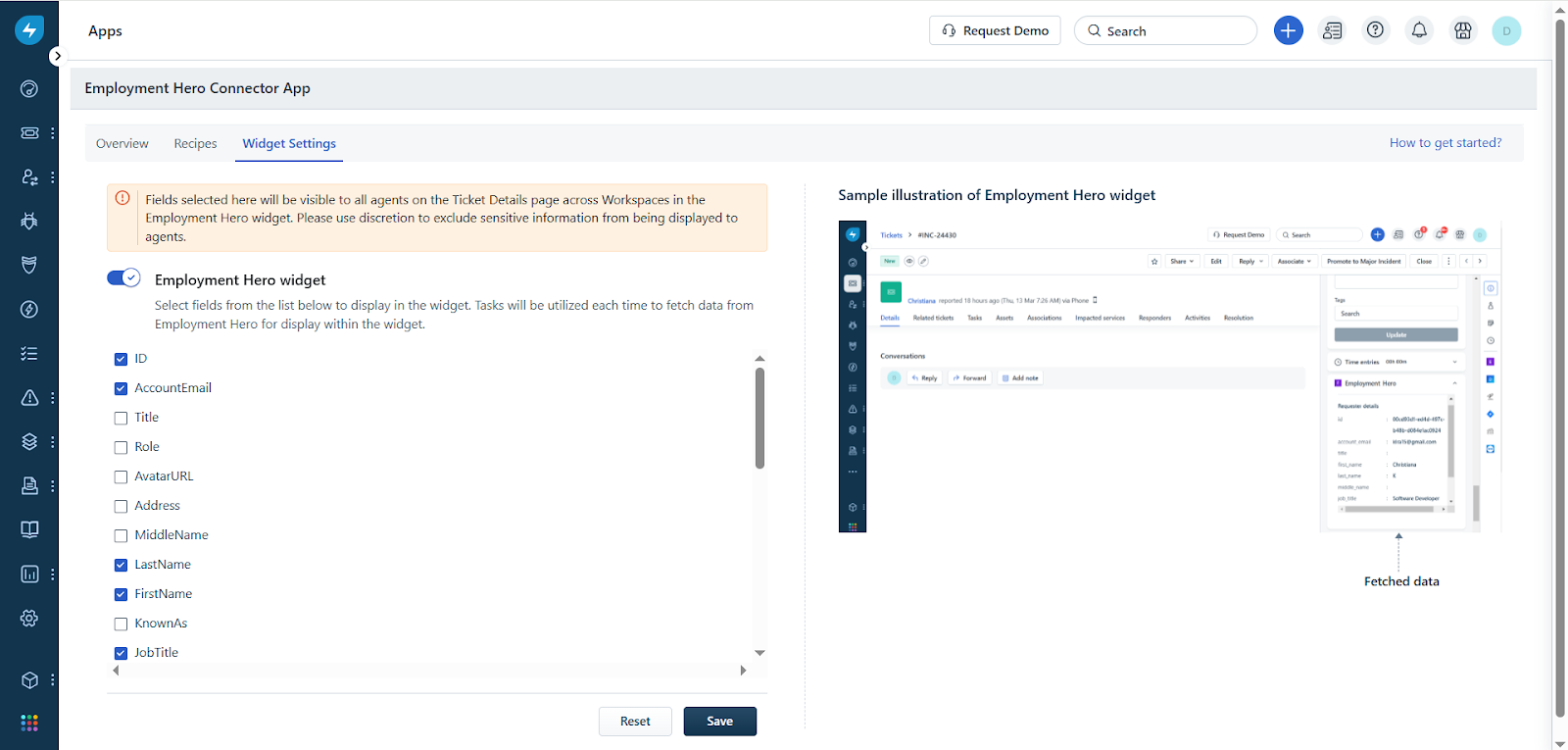This screenshot has height=750, width=1568.
Task: Open the Releases lightning-circle icon in sidebar
Action: [x=29, y=310]
